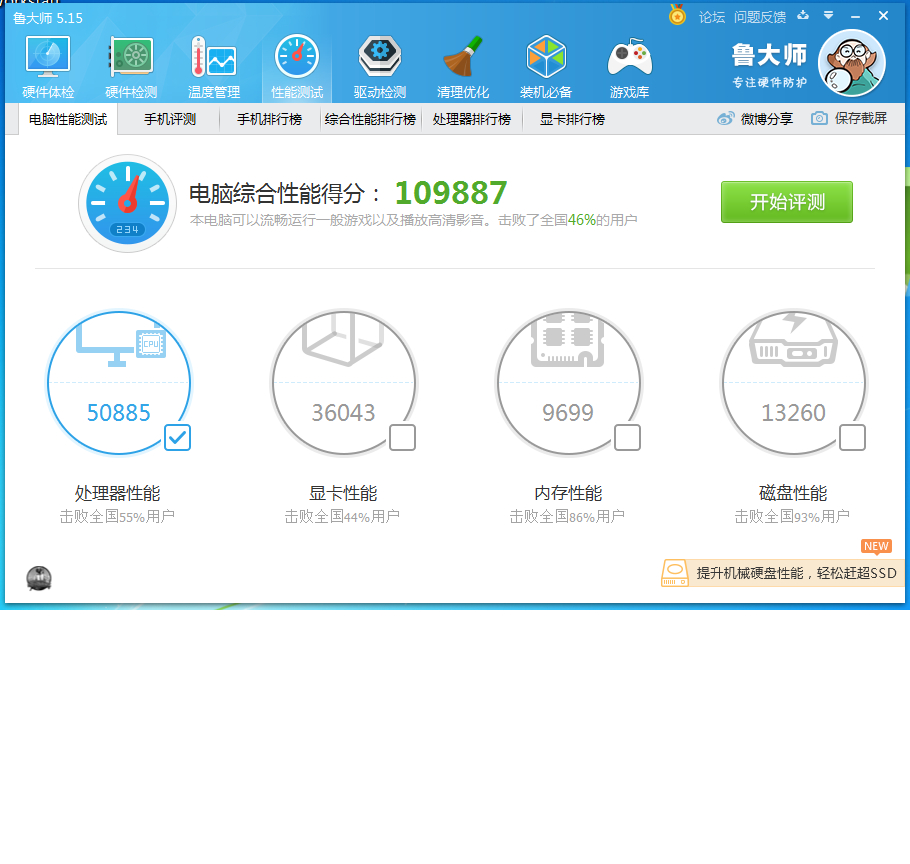This screenshot has height=864, width=910.
Task: Open the 论坛 forum link
Action: [x=712, y=17]
